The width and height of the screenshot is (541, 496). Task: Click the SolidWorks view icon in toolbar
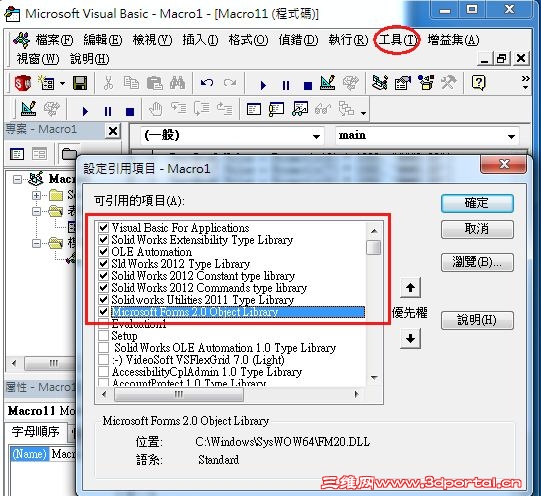(x=22, y=83)
